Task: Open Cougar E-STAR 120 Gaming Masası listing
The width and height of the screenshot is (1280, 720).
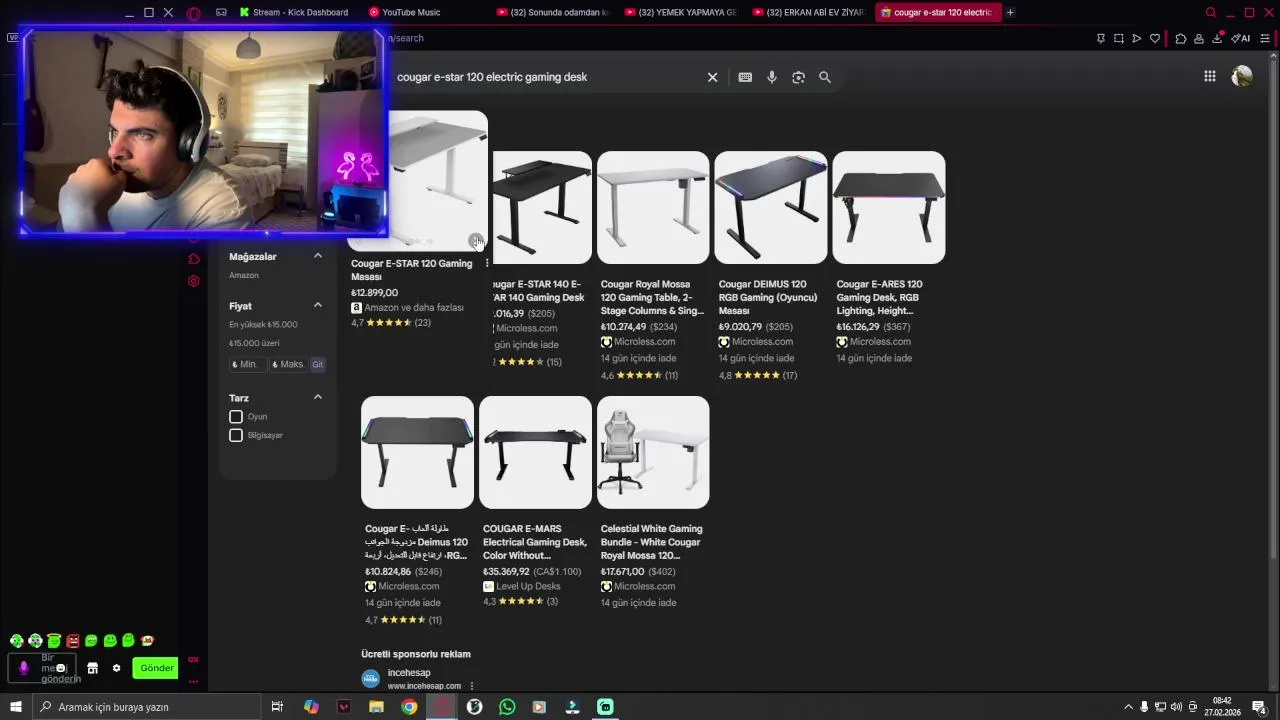Action: point(411,270)
